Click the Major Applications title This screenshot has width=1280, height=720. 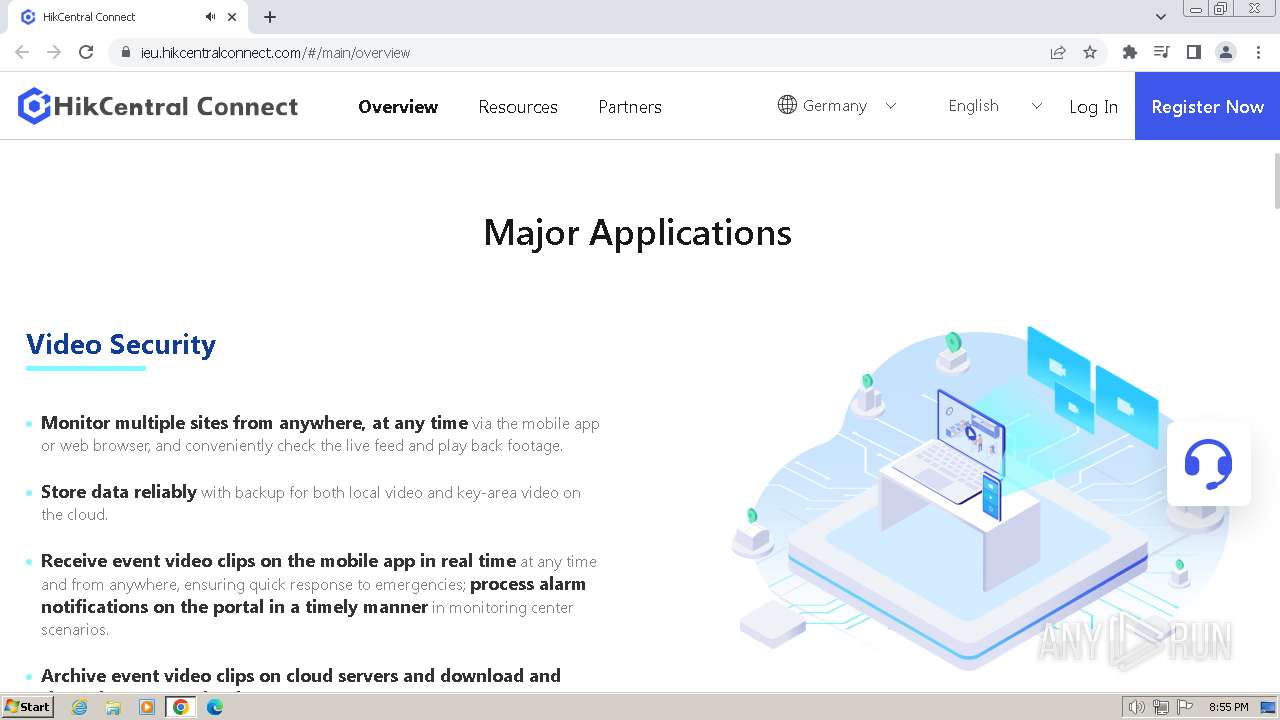pos(638,232)
